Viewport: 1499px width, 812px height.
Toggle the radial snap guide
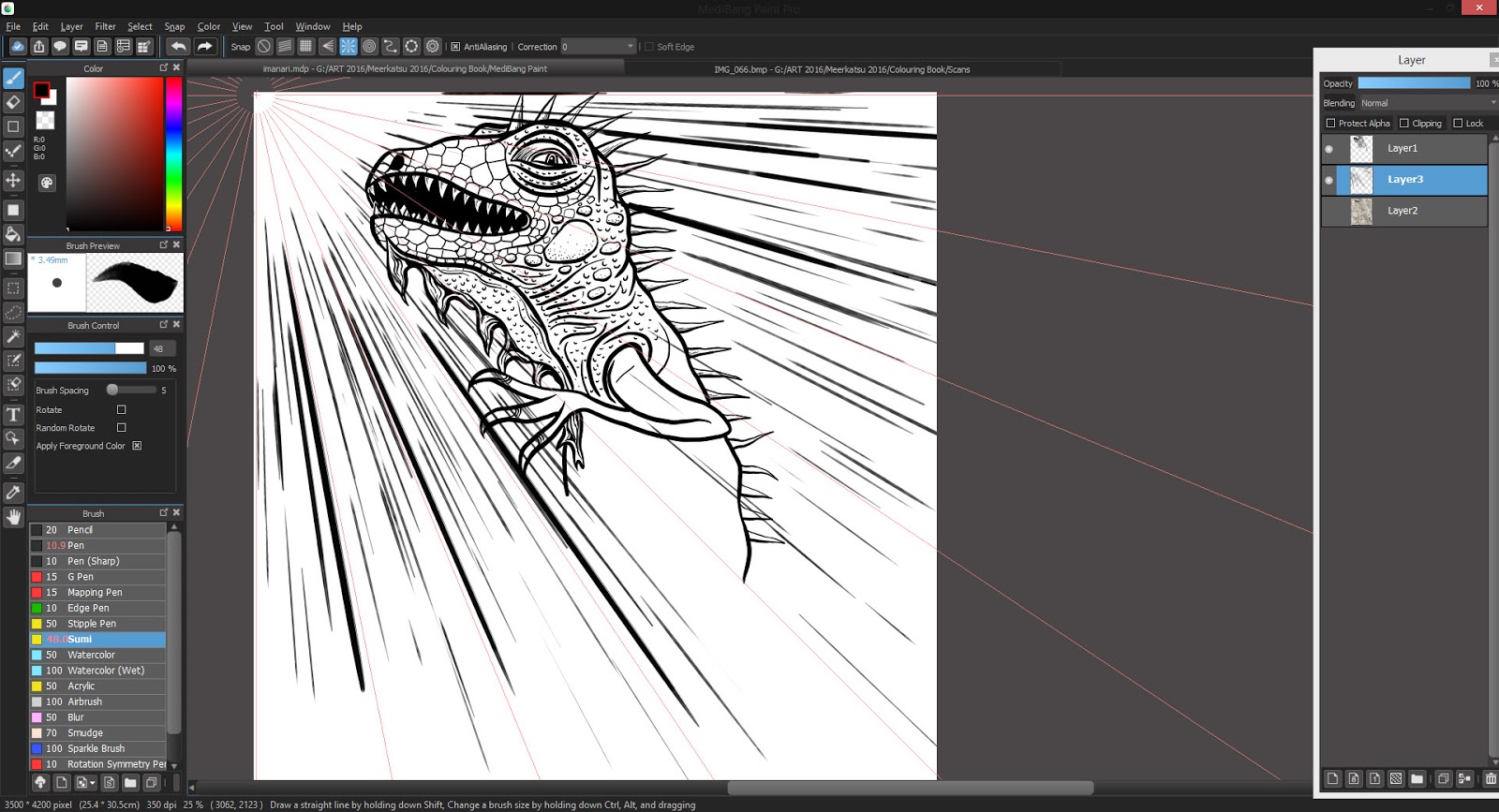tap(349, 46)
